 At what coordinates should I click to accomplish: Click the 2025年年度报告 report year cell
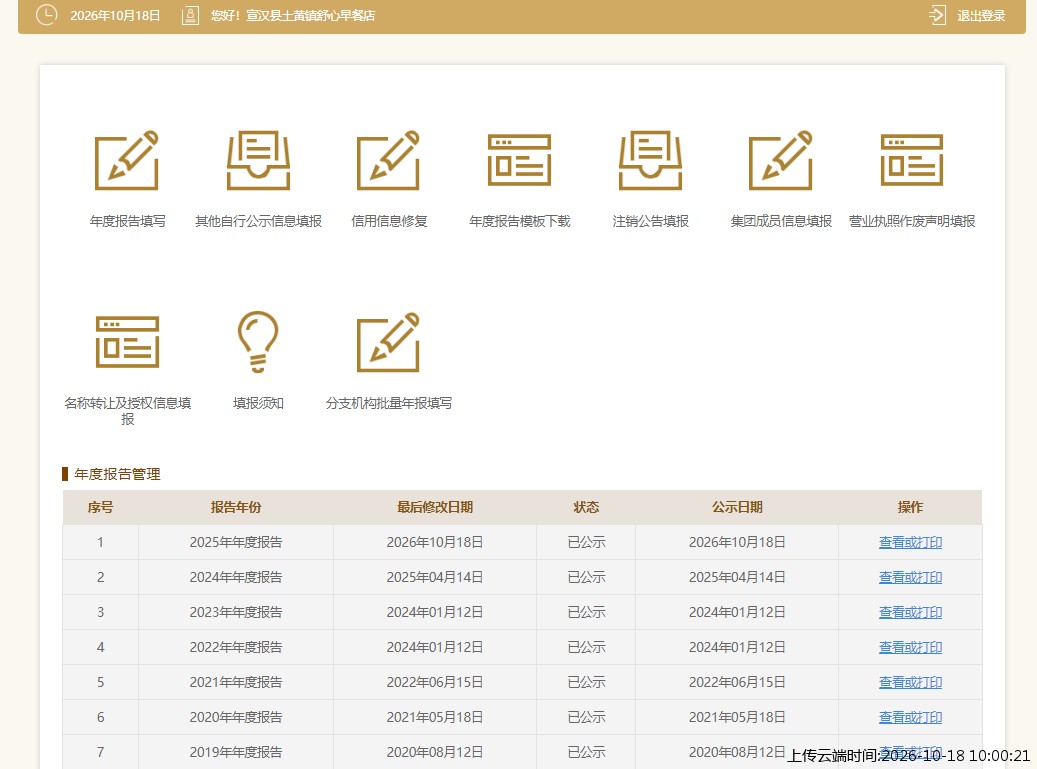point(235,542)
